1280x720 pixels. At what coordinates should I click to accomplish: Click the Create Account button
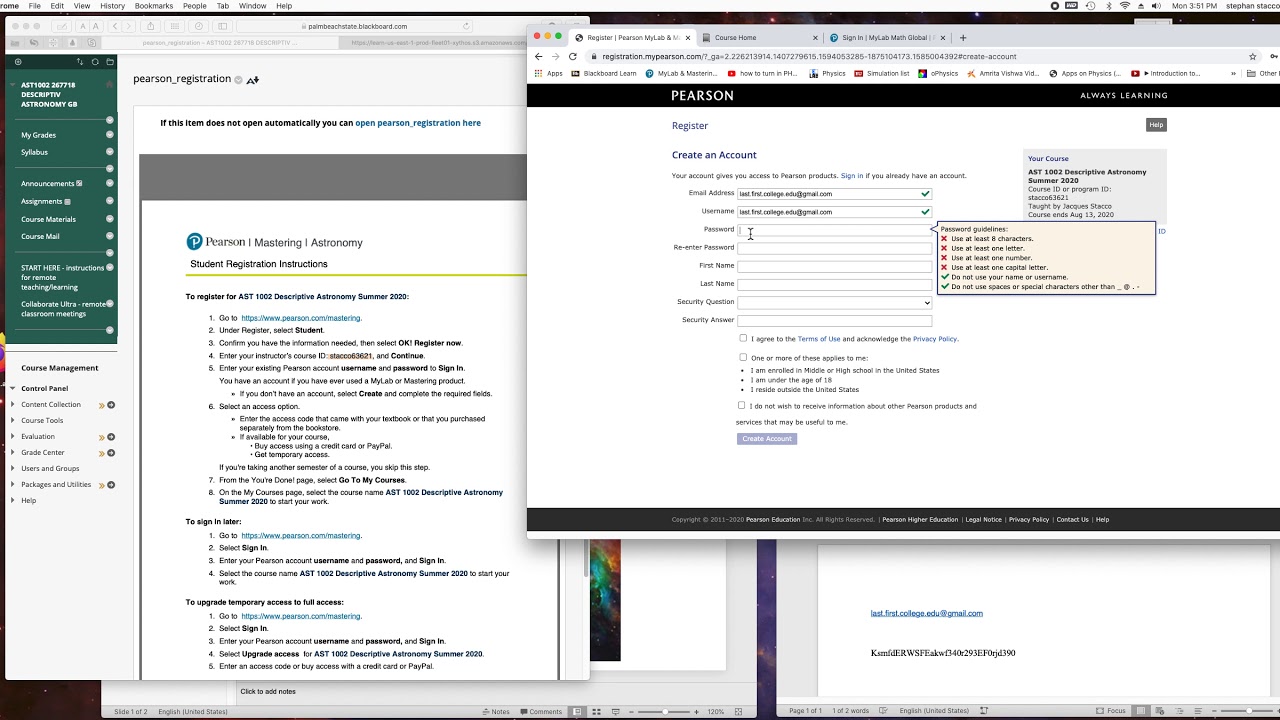click(x=767, y=438)
